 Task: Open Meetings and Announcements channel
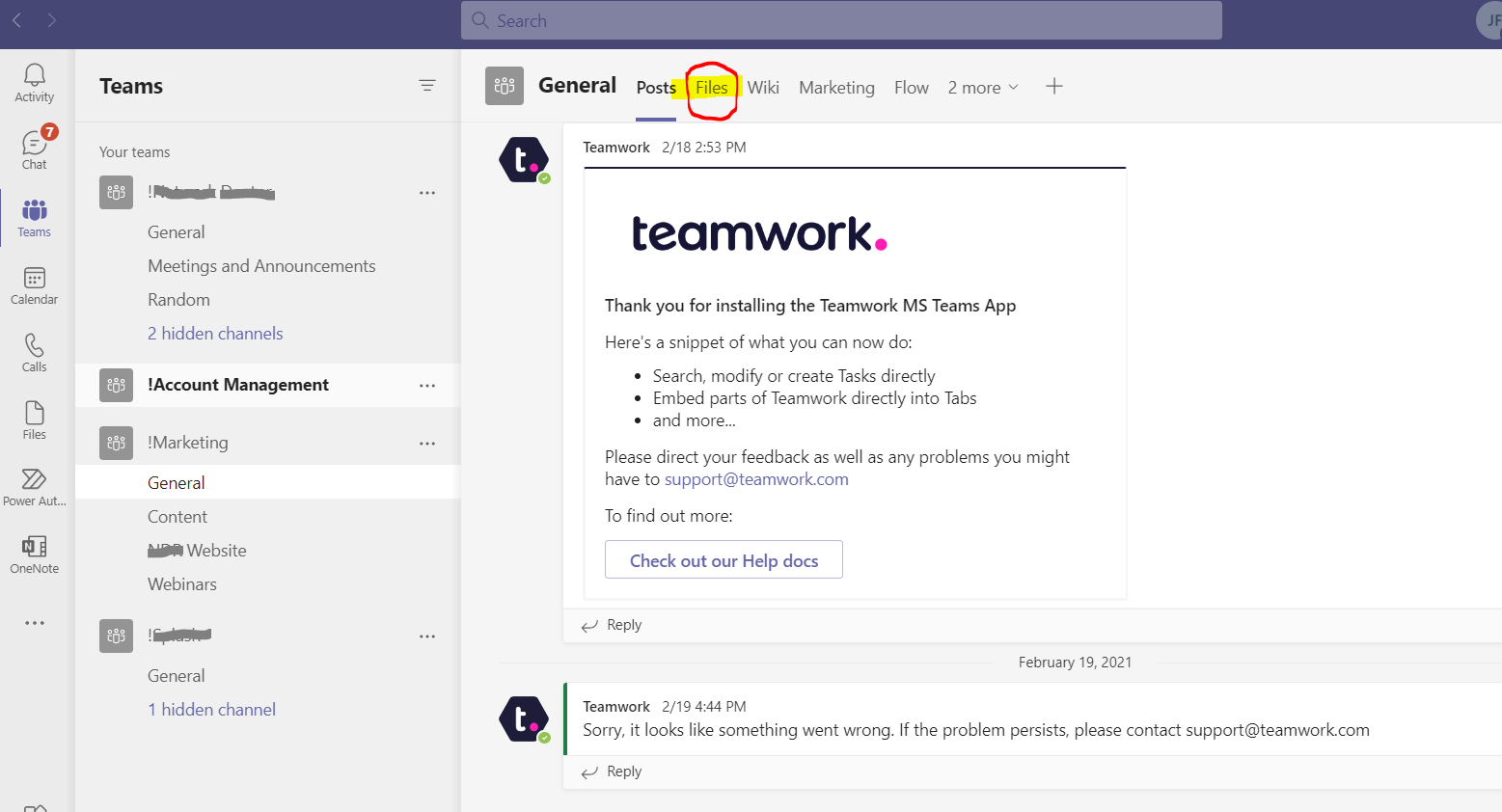[261, 266]
